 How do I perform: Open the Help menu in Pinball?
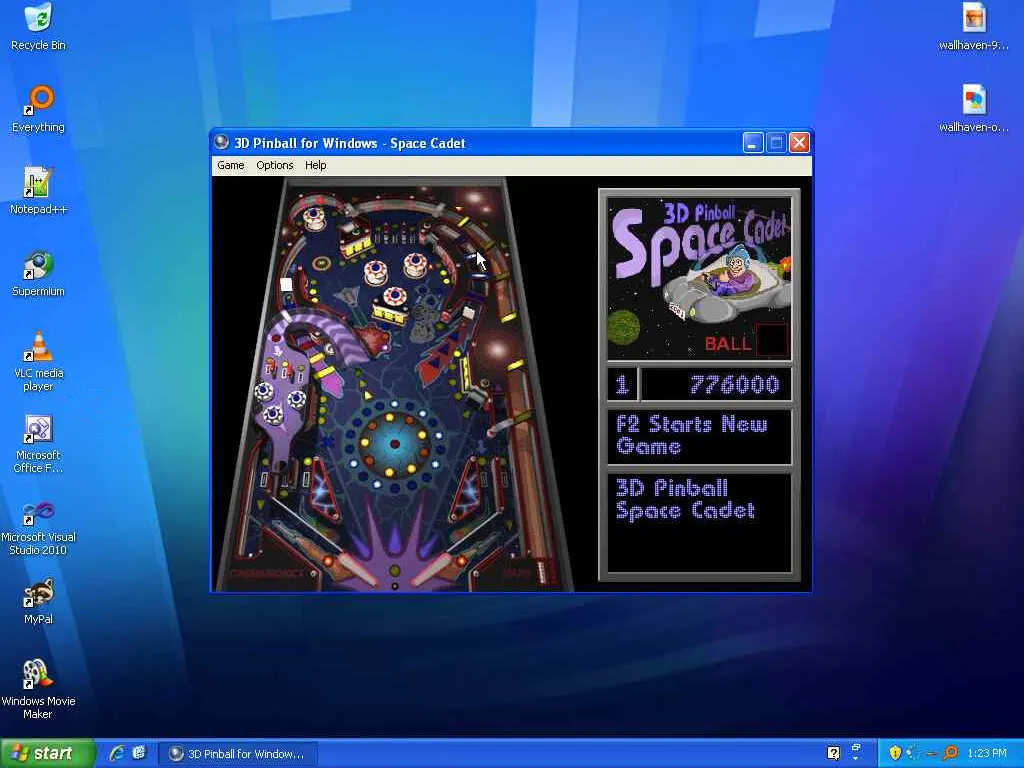pyautogui.click(x=315, y=165)
